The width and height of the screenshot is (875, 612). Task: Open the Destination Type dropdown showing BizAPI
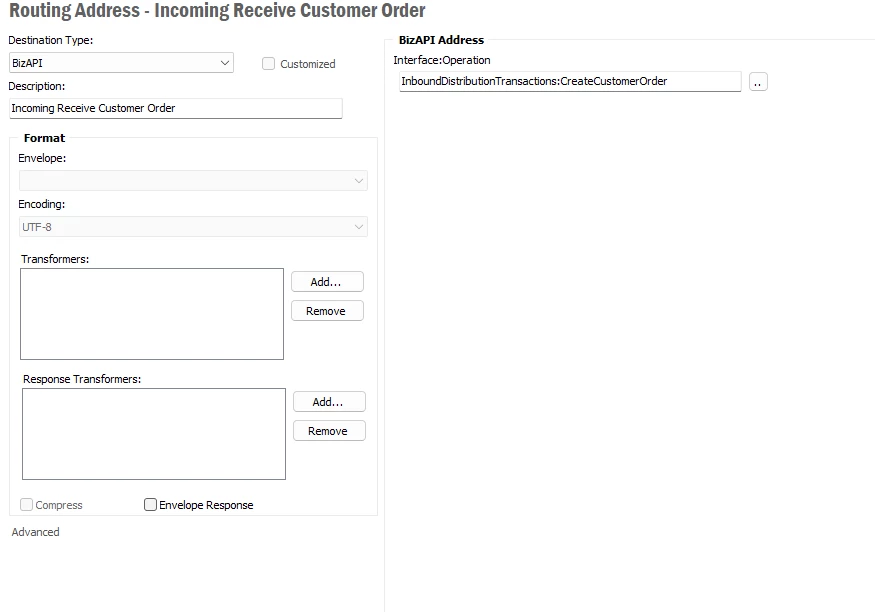(121, 62)
